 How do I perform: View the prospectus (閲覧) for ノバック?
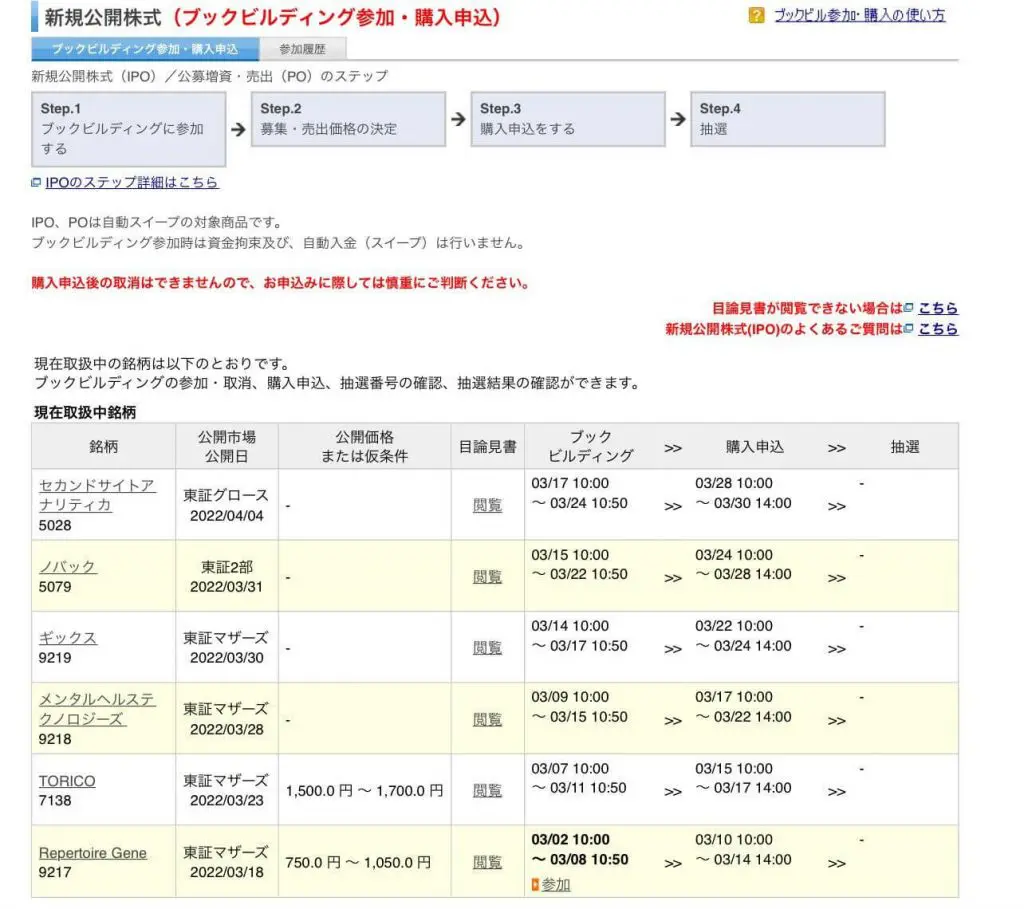pos(487,576)
